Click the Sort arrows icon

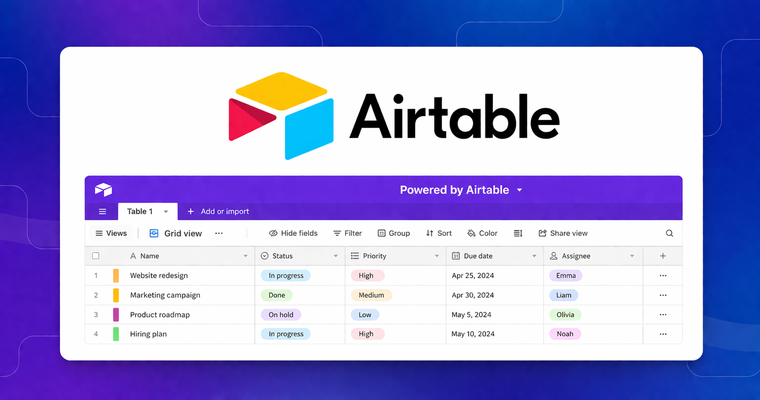tap(429, 233)
